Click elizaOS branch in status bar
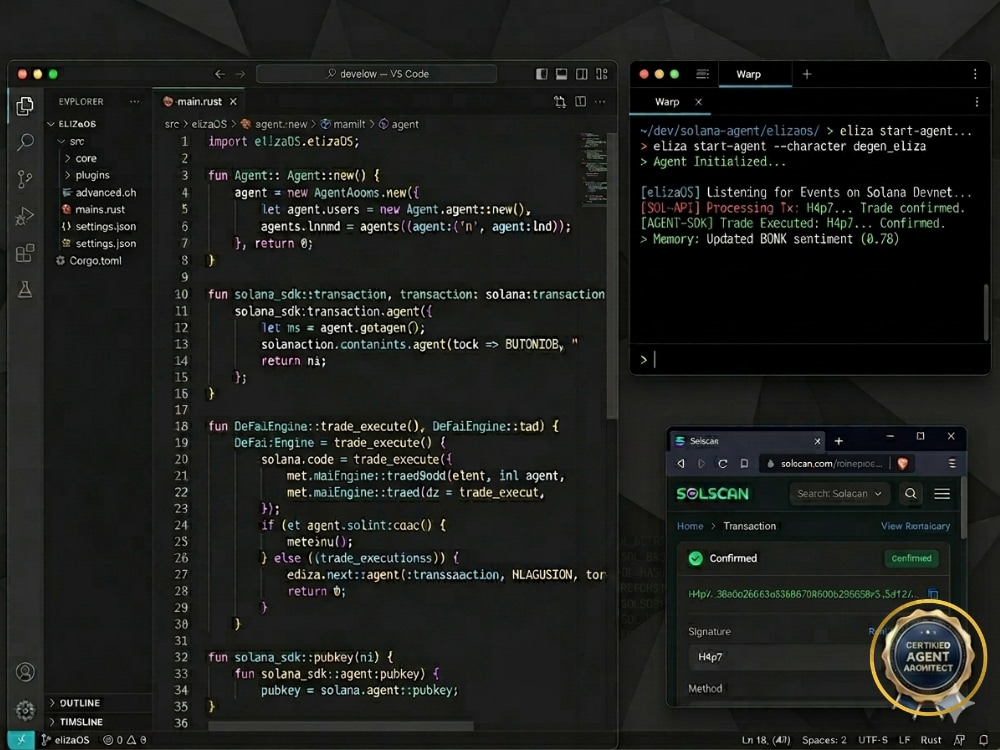The image size is (1000, 750). [66, 740]
